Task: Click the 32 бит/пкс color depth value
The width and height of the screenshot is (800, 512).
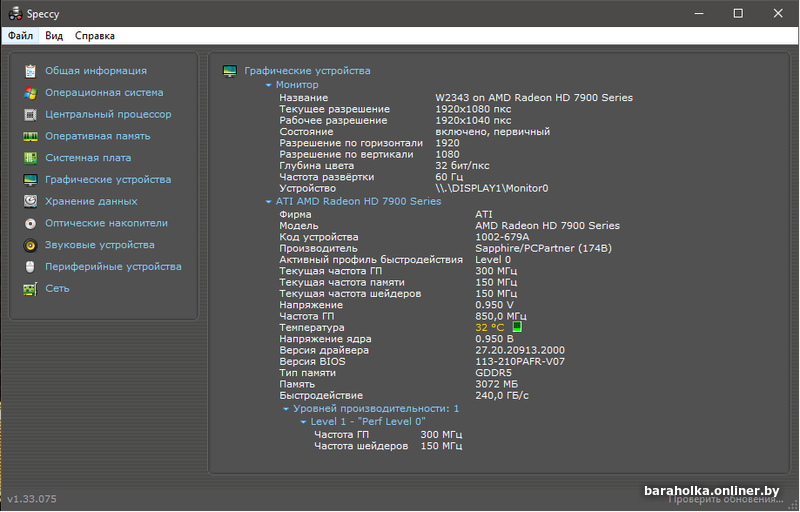Action: 462,166
